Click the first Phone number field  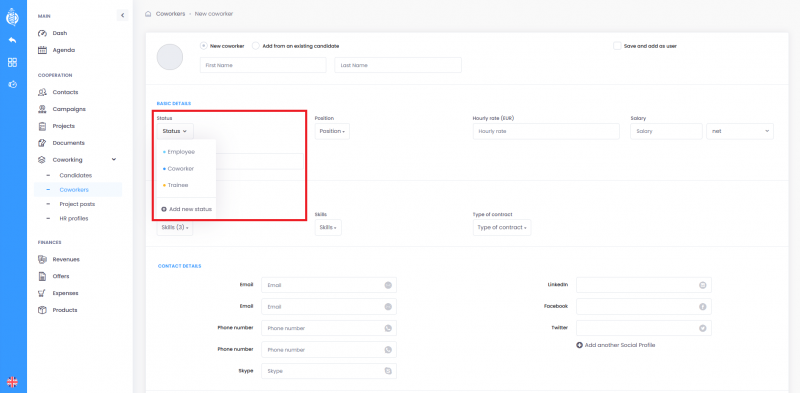point(329,328)
